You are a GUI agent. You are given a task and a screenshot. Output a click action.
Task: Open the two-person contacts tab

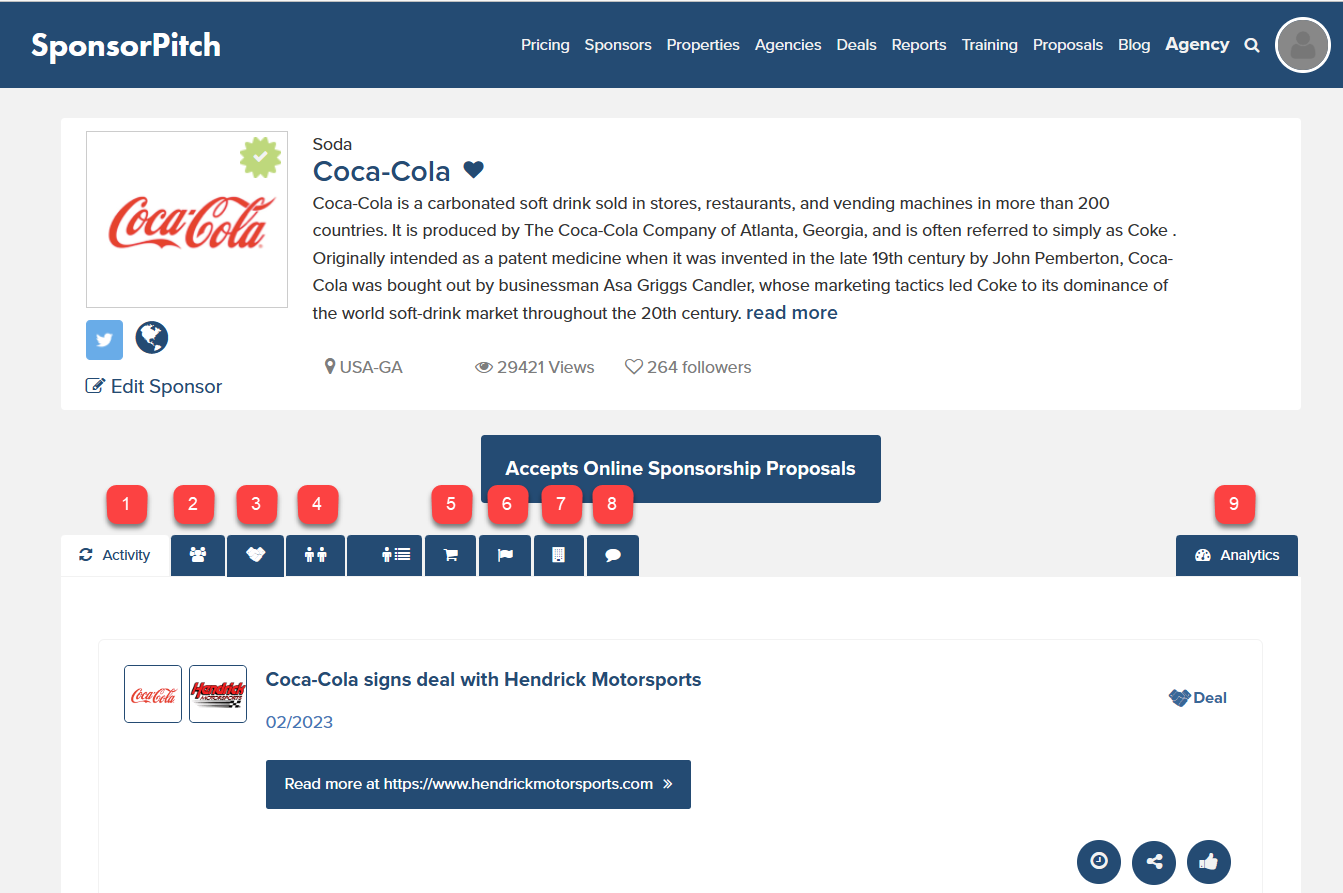click(316, 555)
